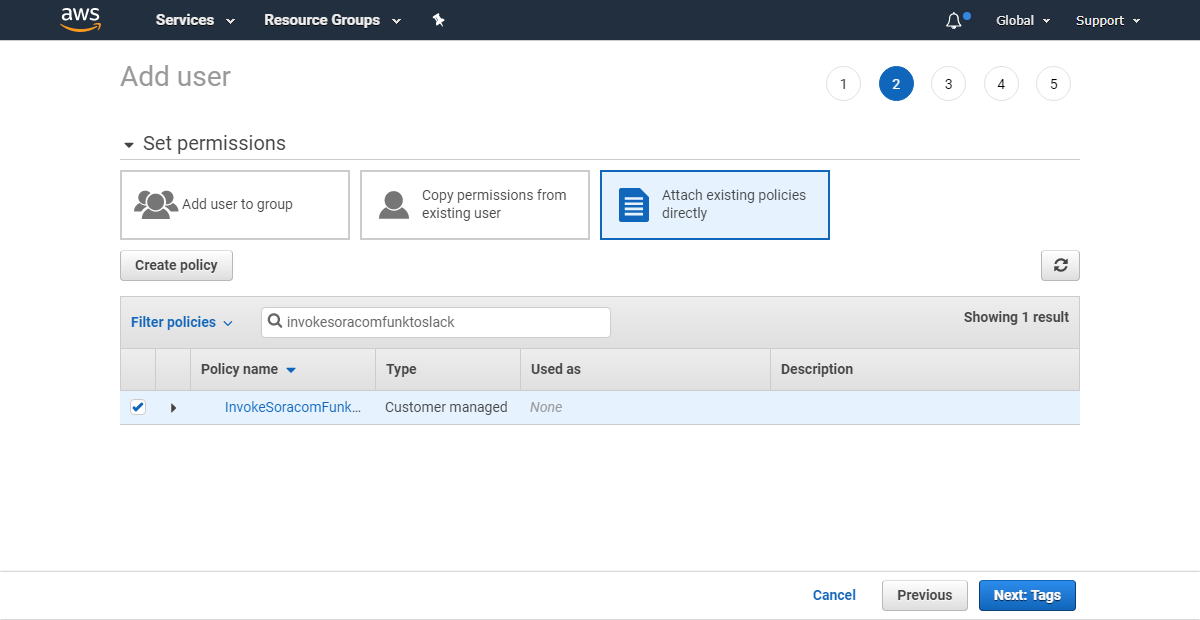Collapse the Set permissions section
The image size is (1200, 620).
pyautogui.click(x=129, y=145)
